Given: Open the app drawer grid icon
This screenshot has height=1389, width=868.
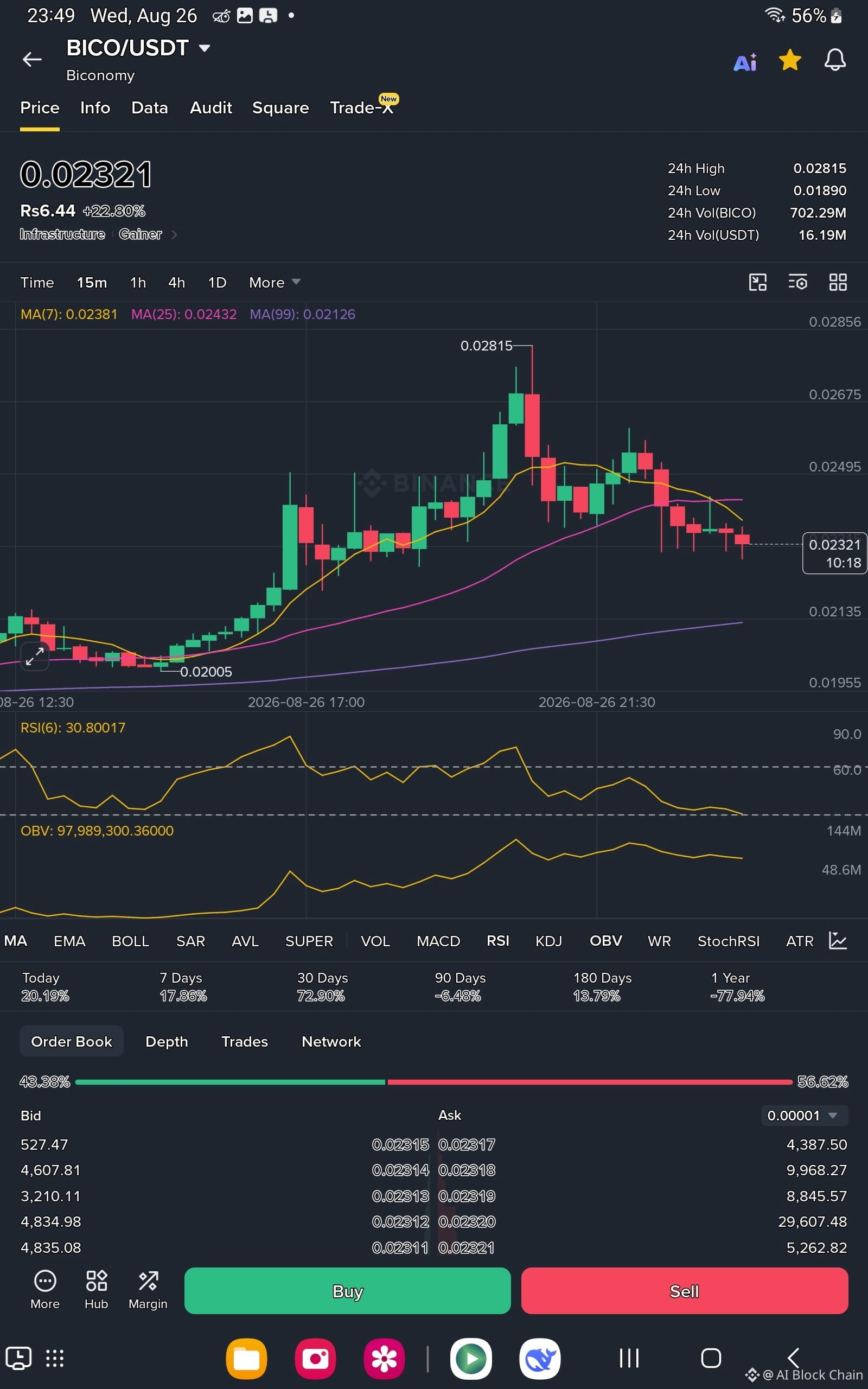Looking at the screenshot, I should [x=55, y=1358].
